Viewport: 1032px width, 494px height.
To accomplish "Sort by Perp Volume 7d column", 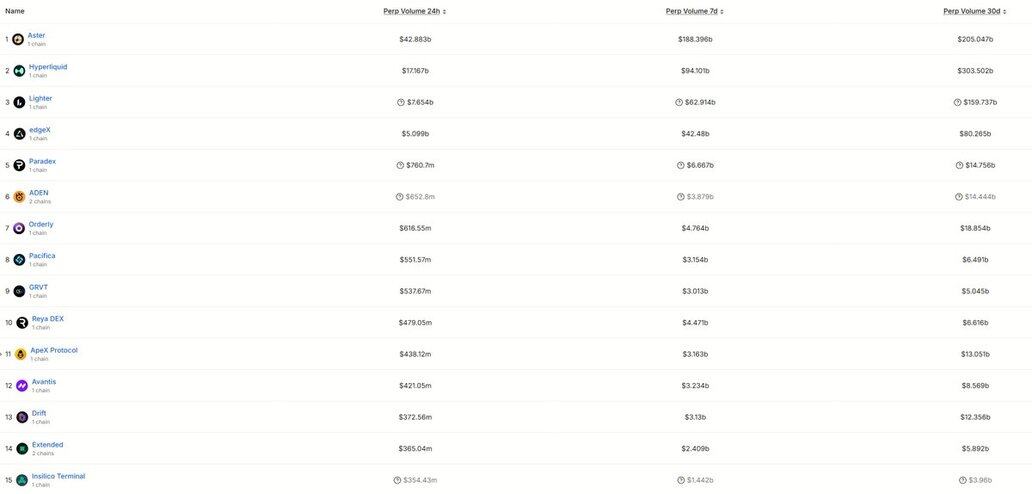I will [694, 11].
